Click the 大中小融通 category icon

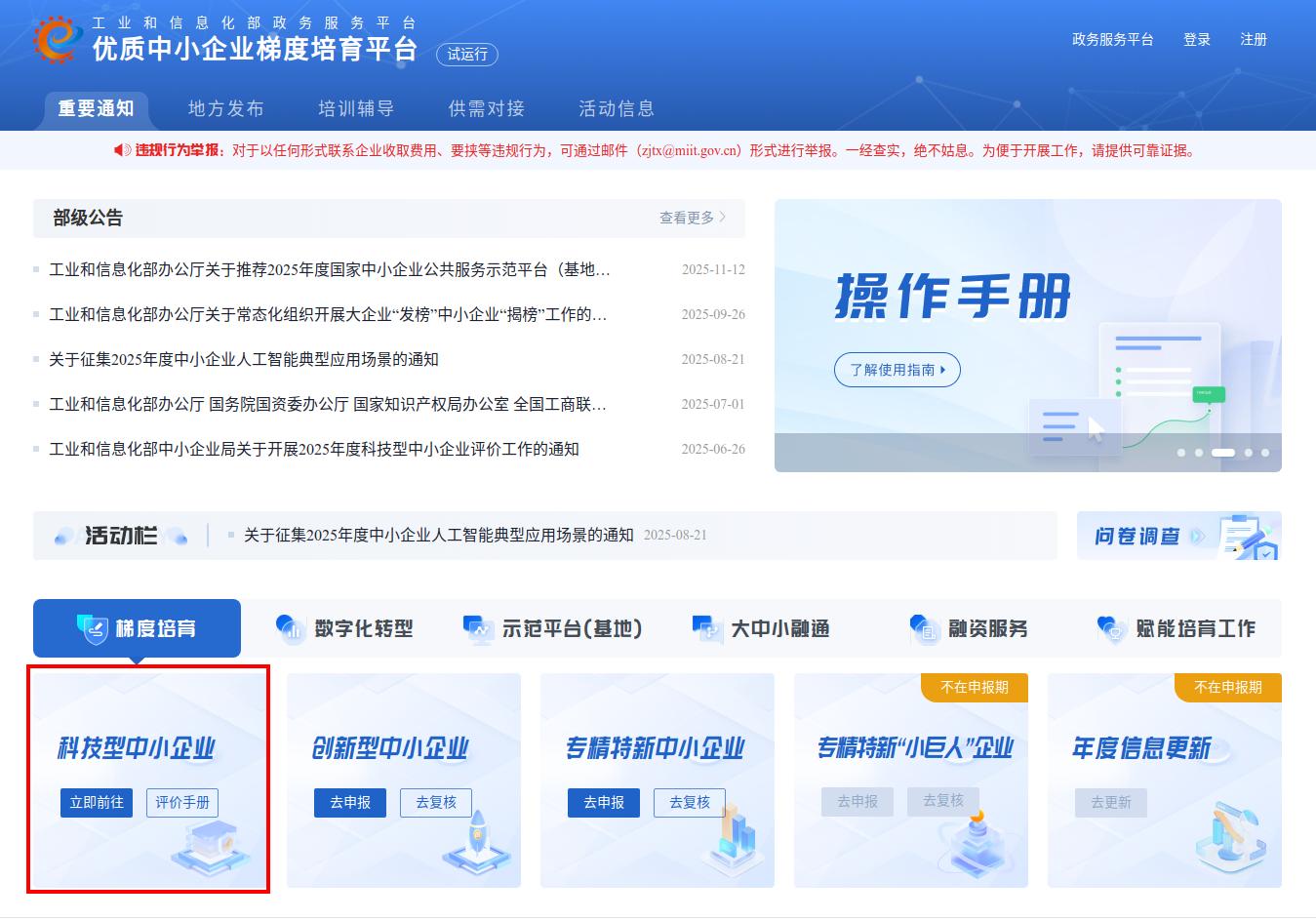707,628
